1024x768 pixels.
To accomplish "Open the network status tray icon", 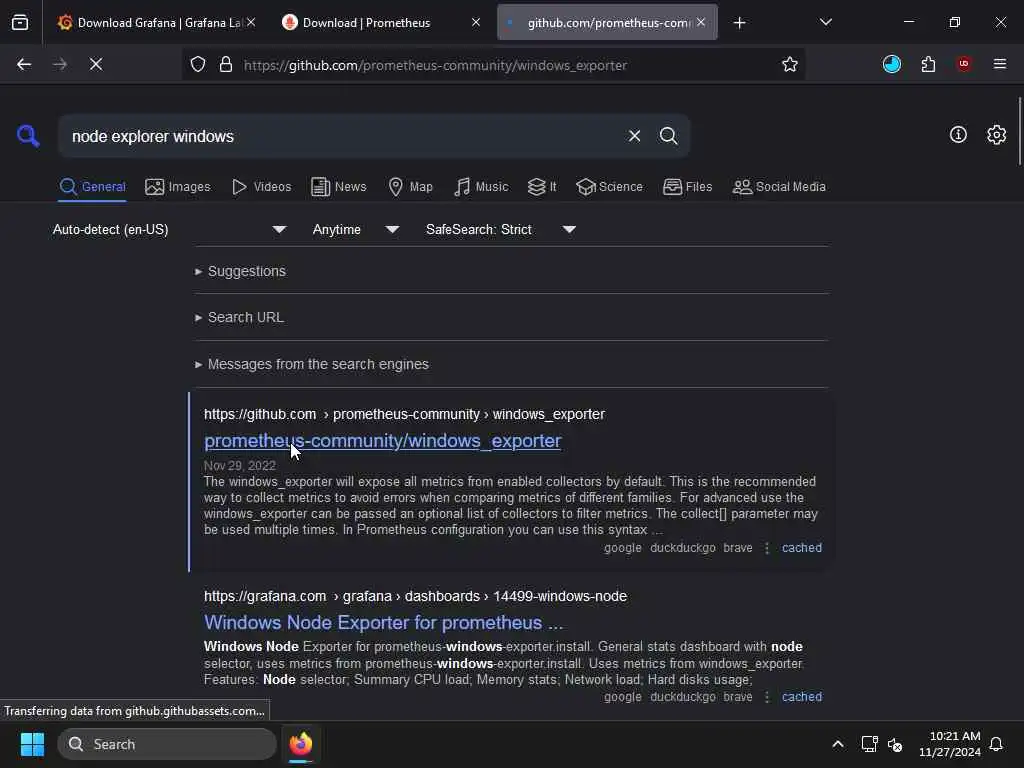I will tap(869, 744).
